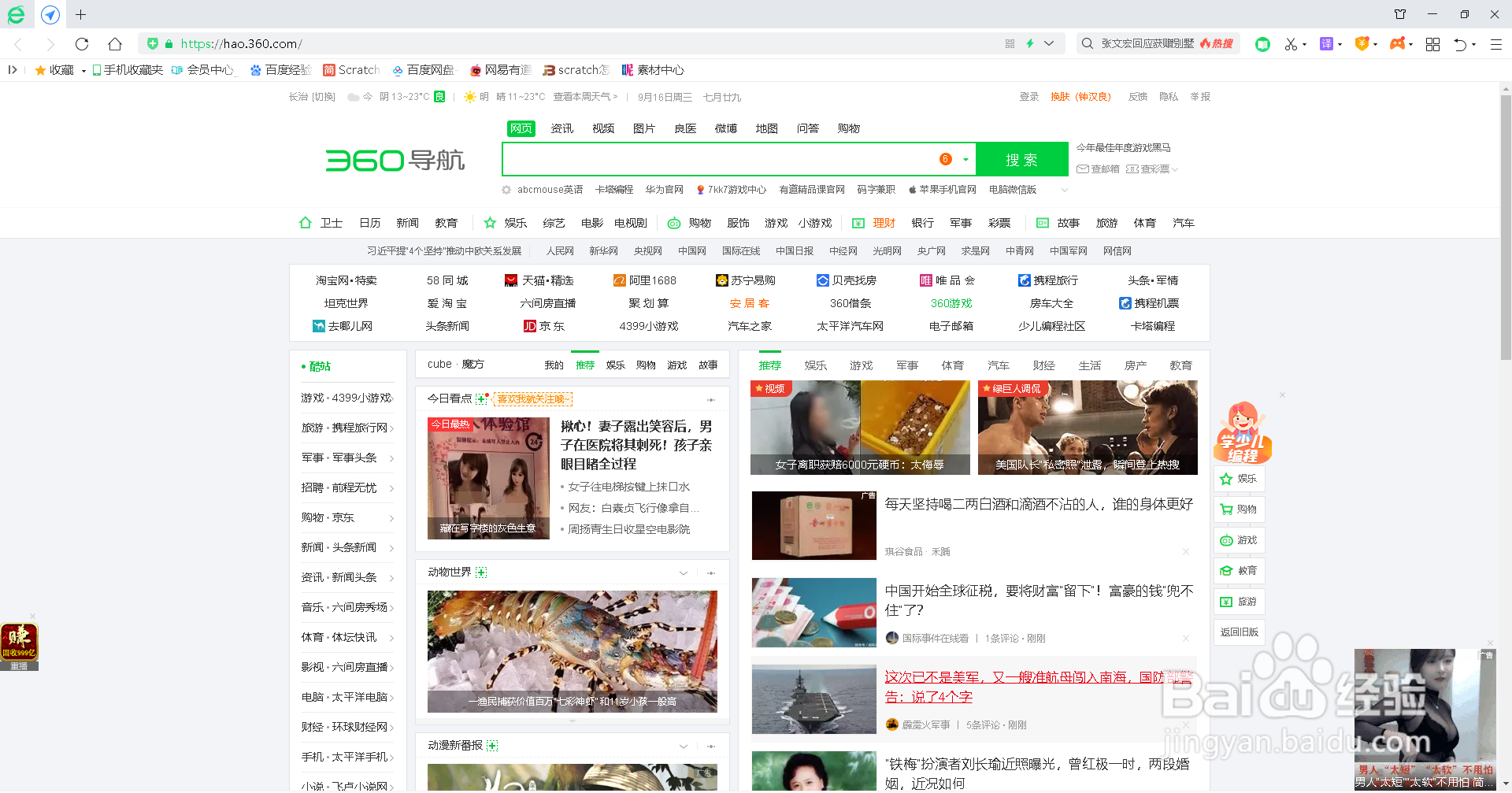Switch news feed to 汽车 tab
The height and width of the screenshot is (793, 1512).
pyautogui.click(x=999, y=365)
